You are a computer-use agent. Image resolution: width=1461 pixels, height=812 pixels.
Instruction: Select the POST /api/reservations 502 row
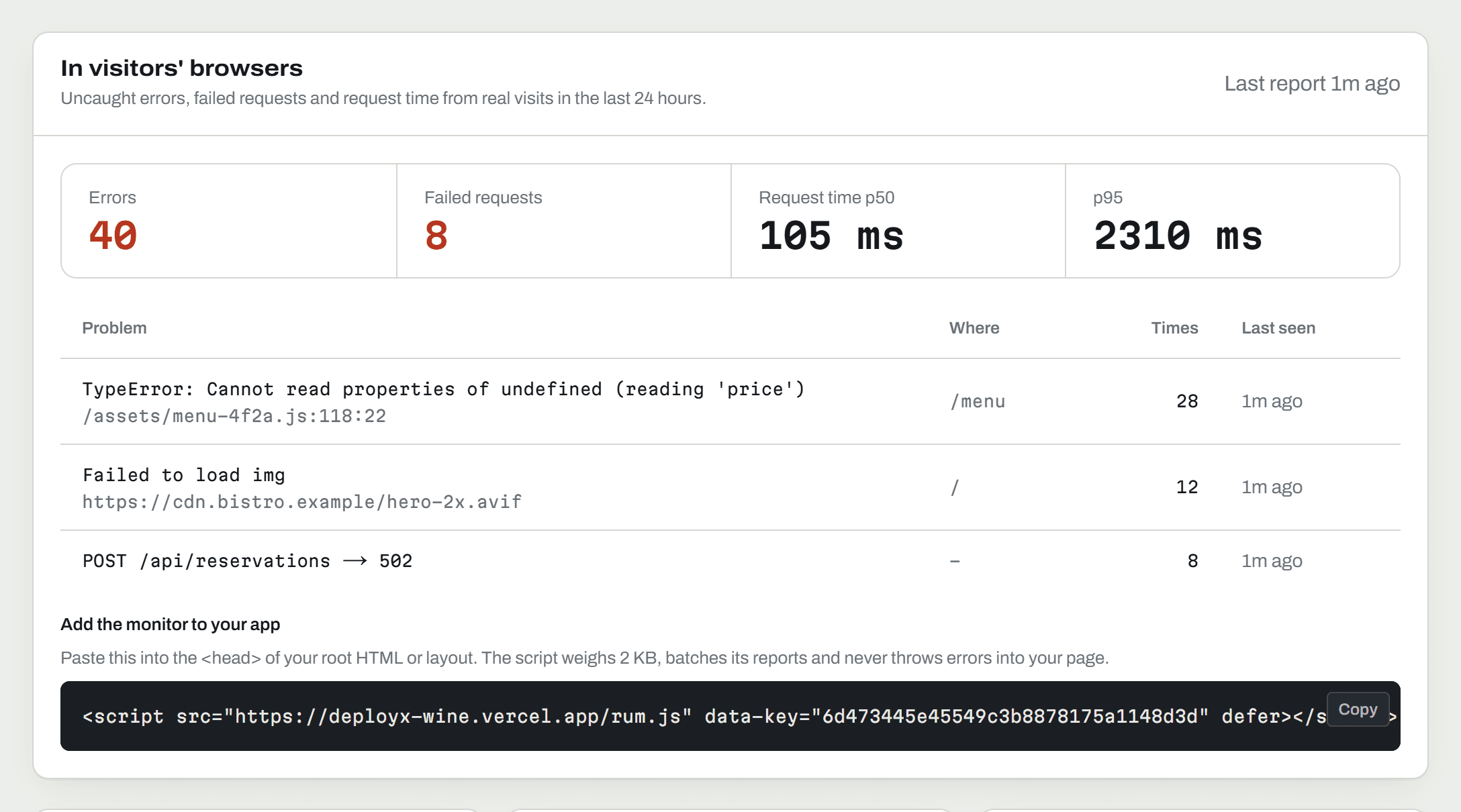pyautogui.click(x=730, y=561)
